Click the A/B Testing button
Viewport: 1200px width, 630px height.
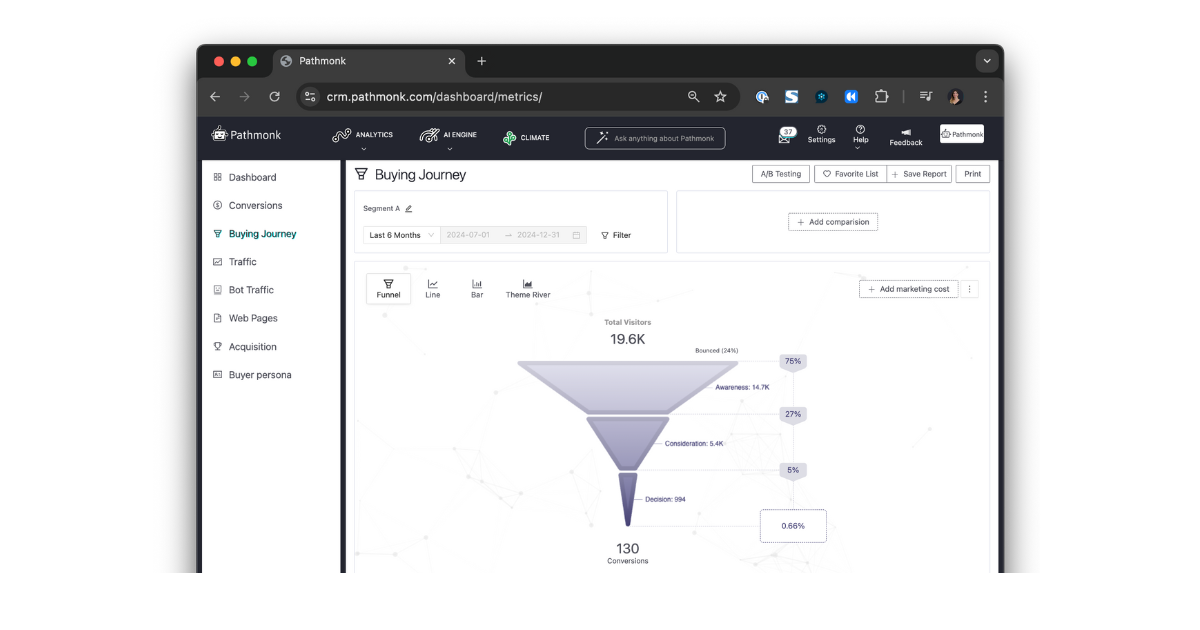pyautogui.click(x=780, y=174)
